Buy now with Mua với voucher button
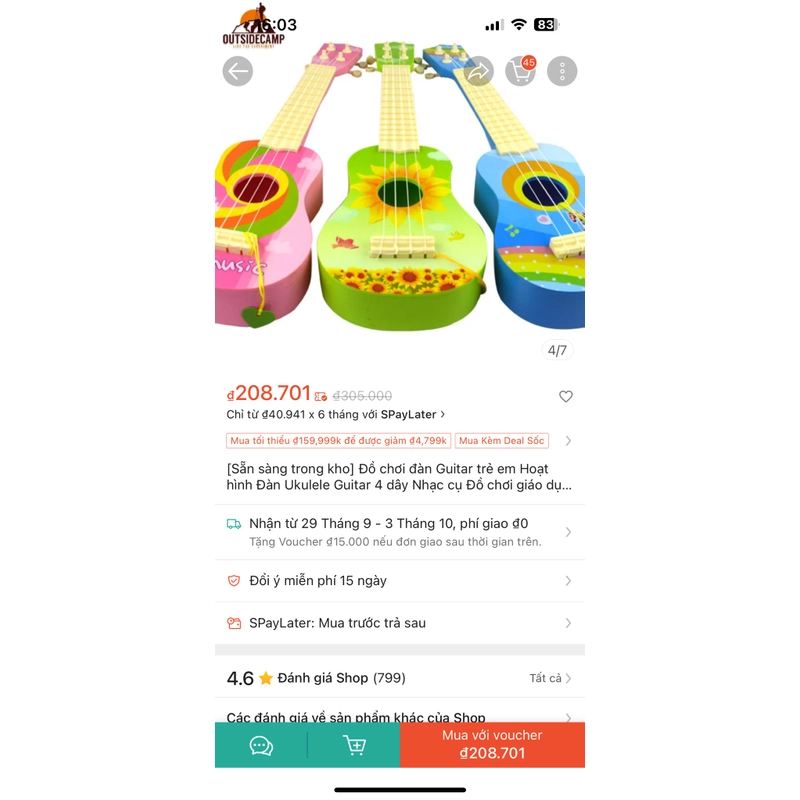The width and height of the screenshot is (800, 800). point(492,744)
